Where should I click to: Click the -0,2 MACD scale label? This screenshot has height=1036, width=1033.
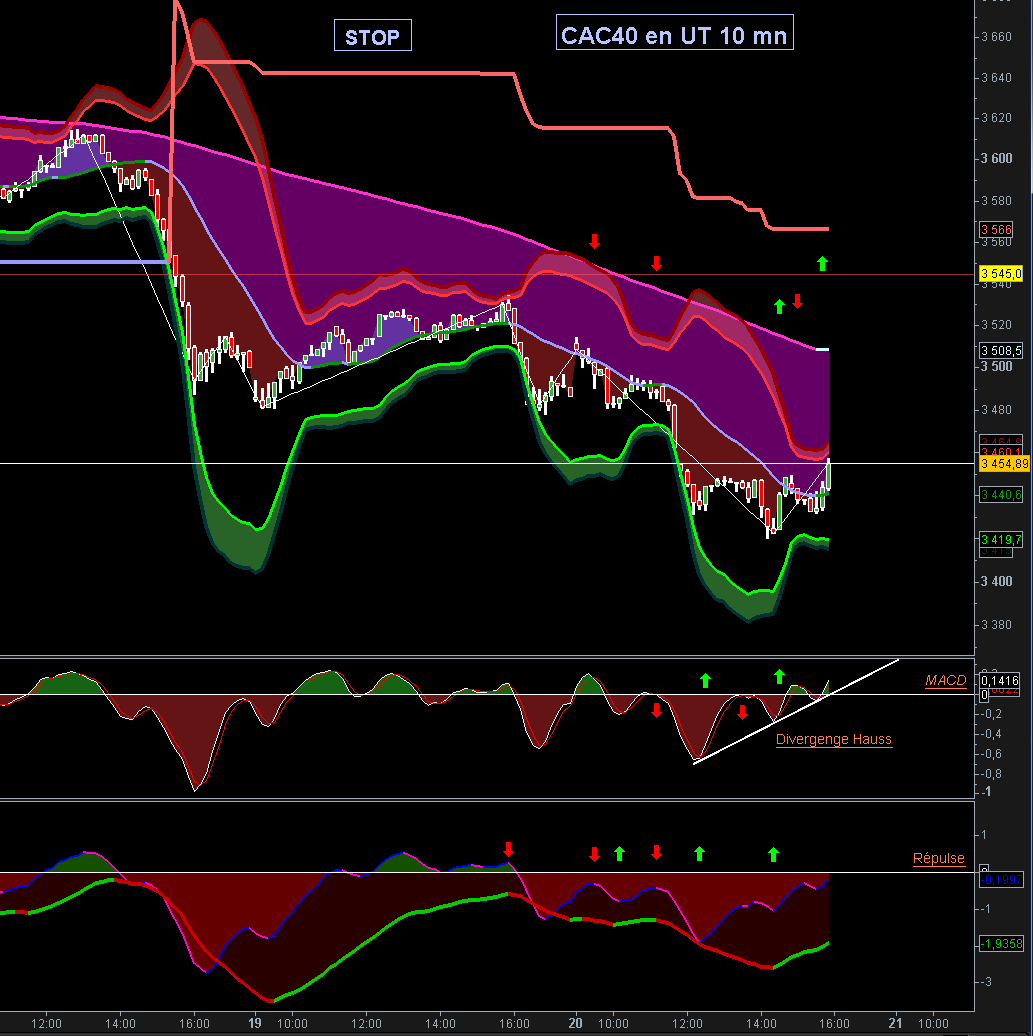click(x=991, y=714)
